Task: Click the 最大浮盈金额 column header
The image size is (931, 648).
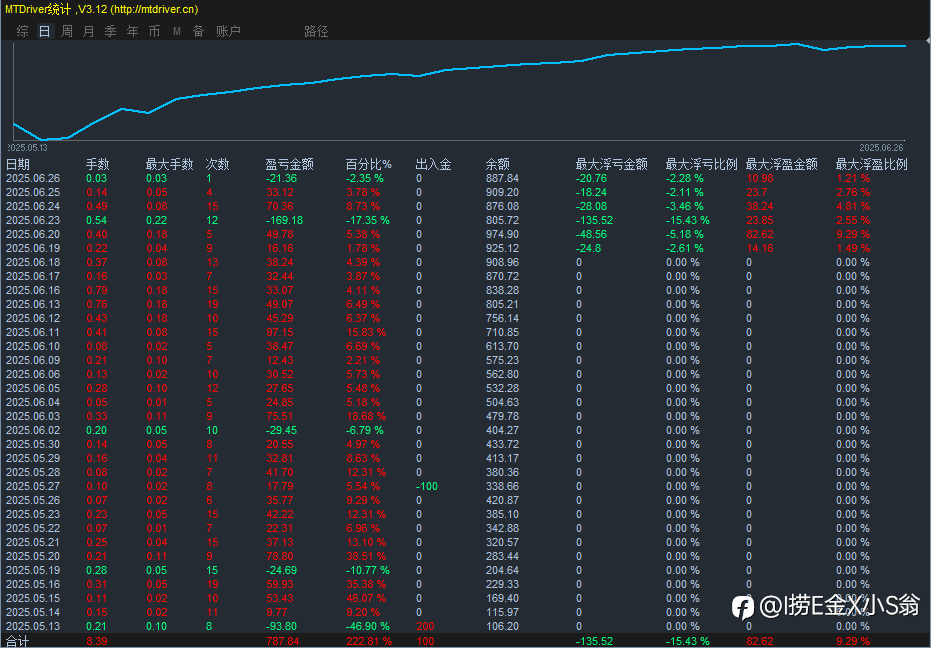Action: click(x=781, y=165)
